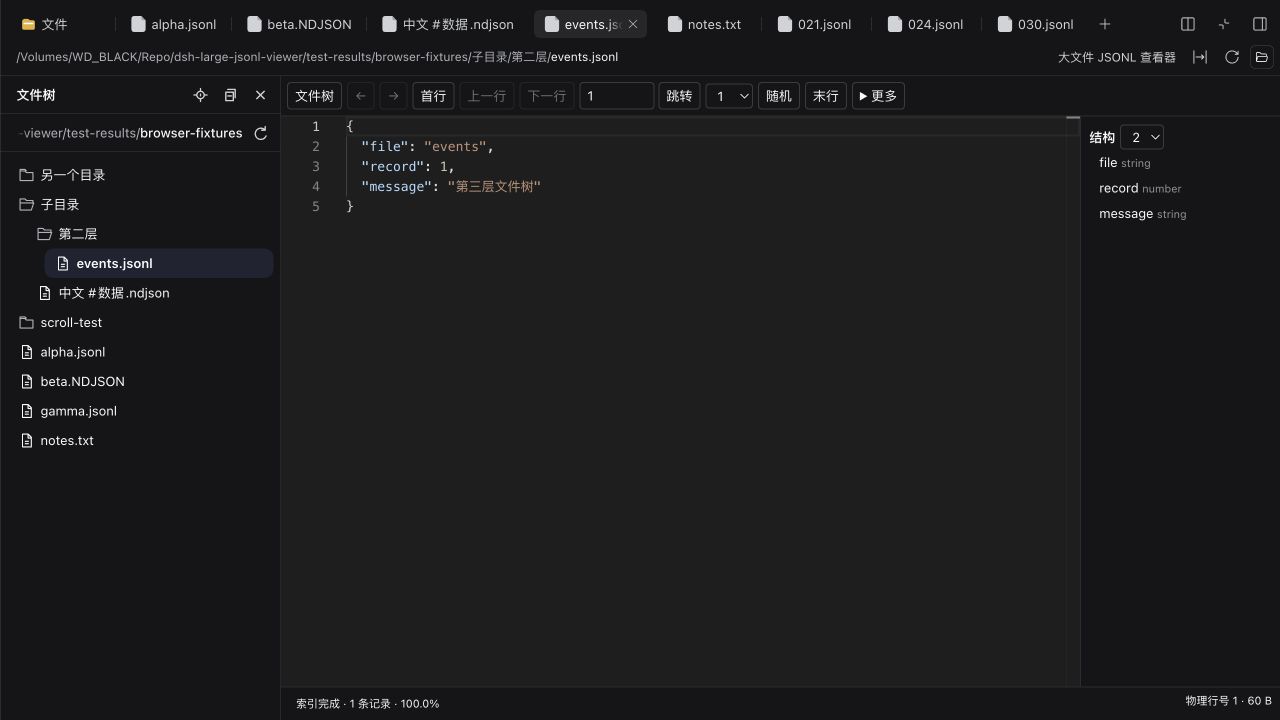The width and height of the screenshot is (1280, 720).
Task: Close the file tree panel with the X
Action: coord(260,95)
